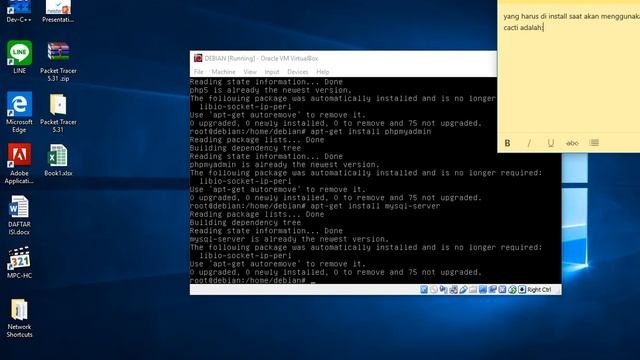
Task: Click 'mysql-server is already the newest version.' line
Action: 289,239
